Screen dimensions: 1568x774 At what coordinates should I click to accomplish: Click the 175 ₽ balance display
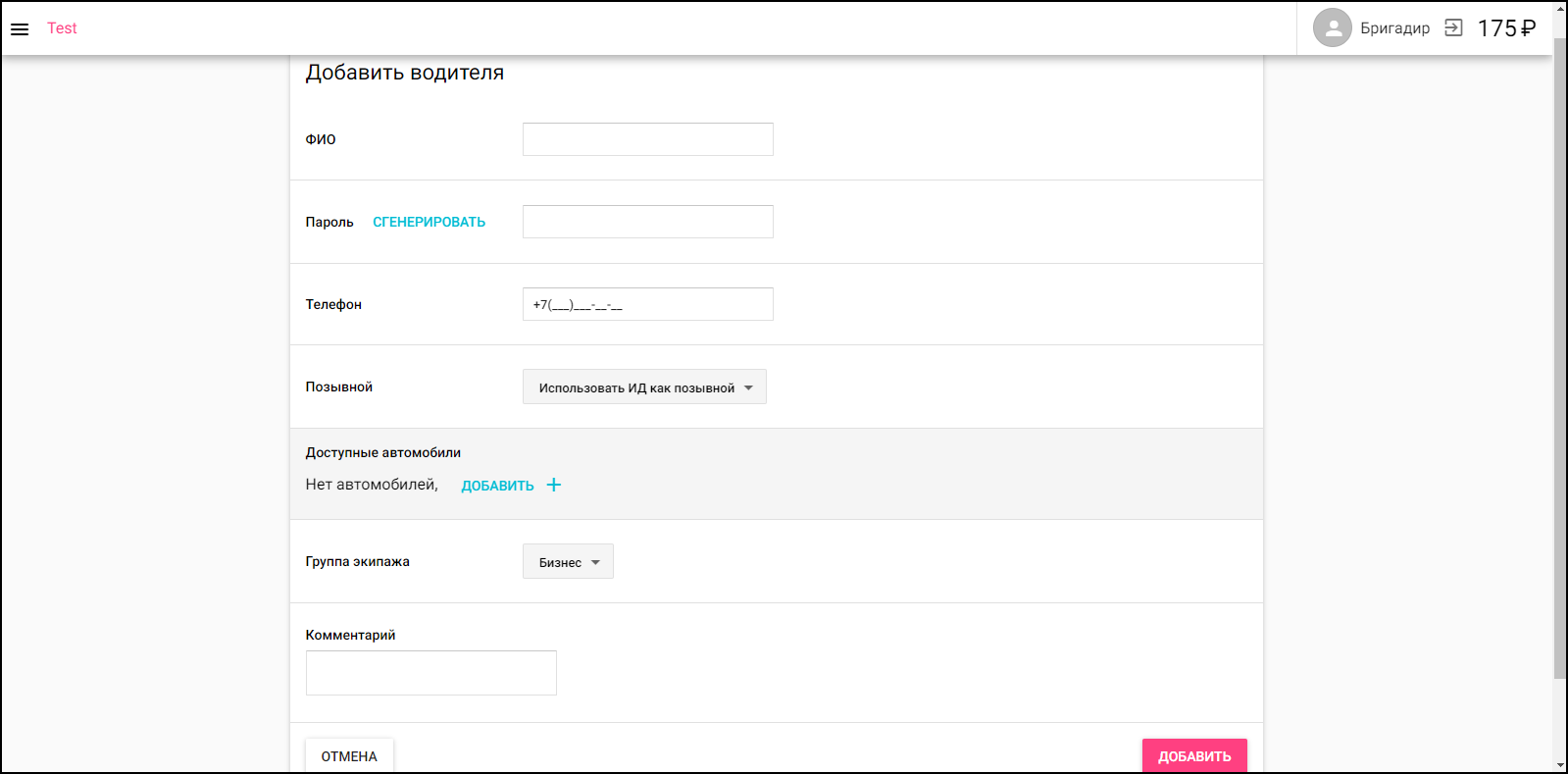point(1506,28)
